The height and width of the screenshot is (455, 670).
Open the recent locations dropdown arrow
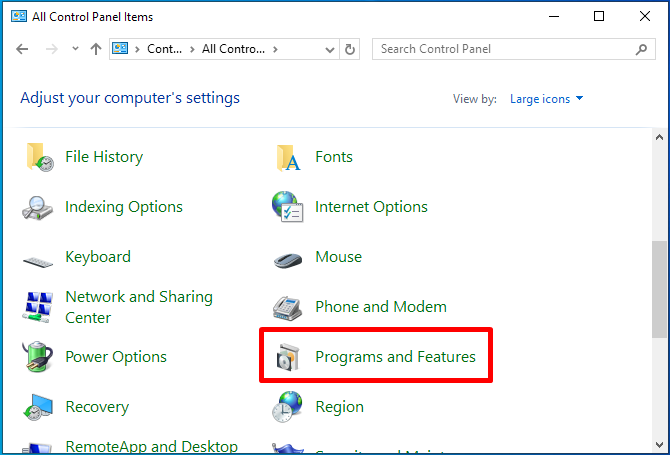click(75, 49)
